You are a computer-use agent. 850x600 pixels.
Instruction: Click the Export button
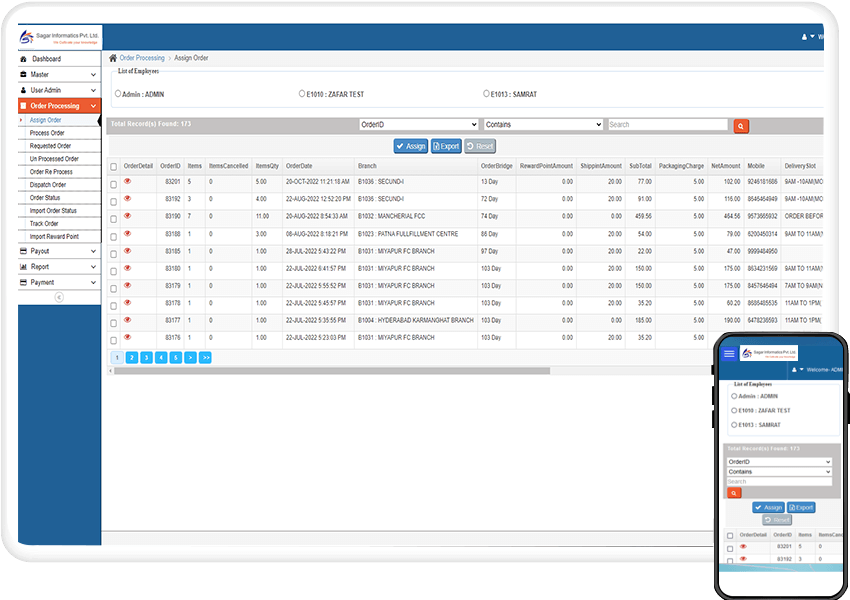point(446,145)
